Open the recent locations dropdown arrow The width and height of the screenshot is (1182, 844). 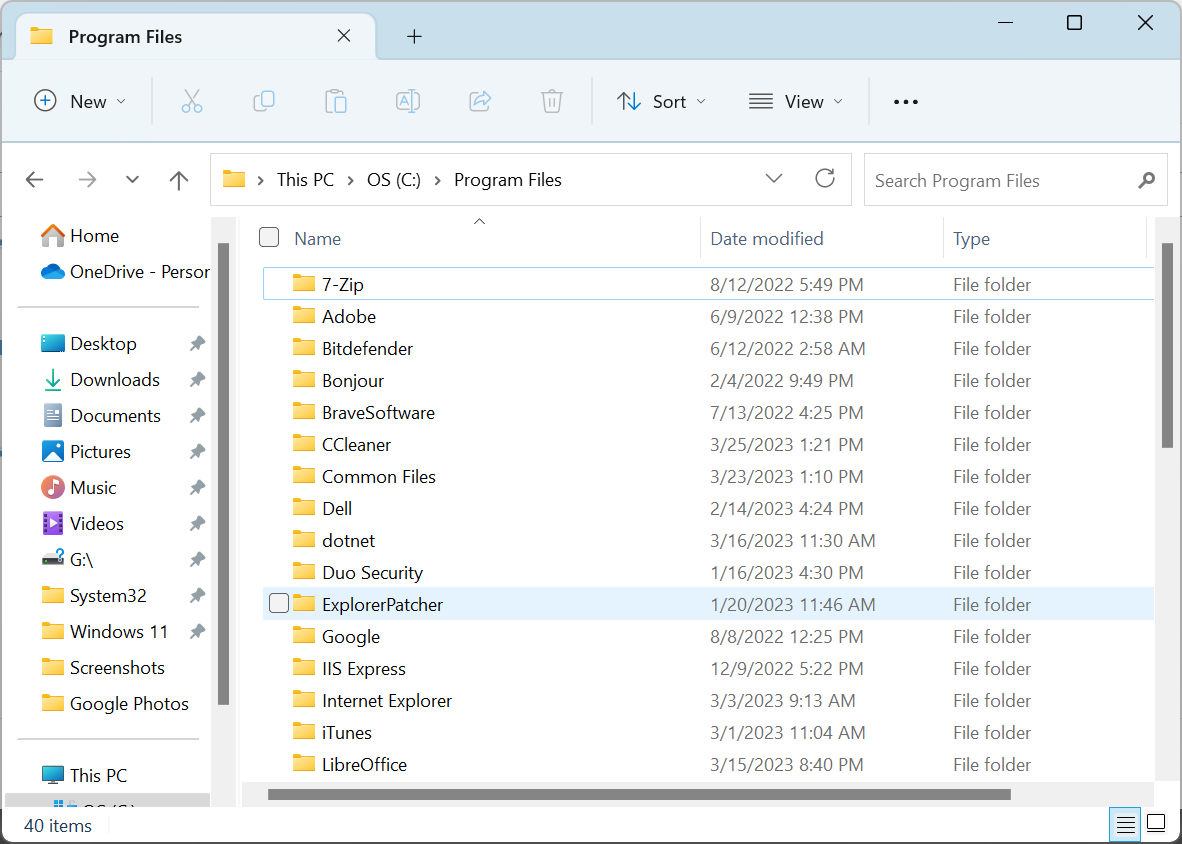tap(133, 179)
